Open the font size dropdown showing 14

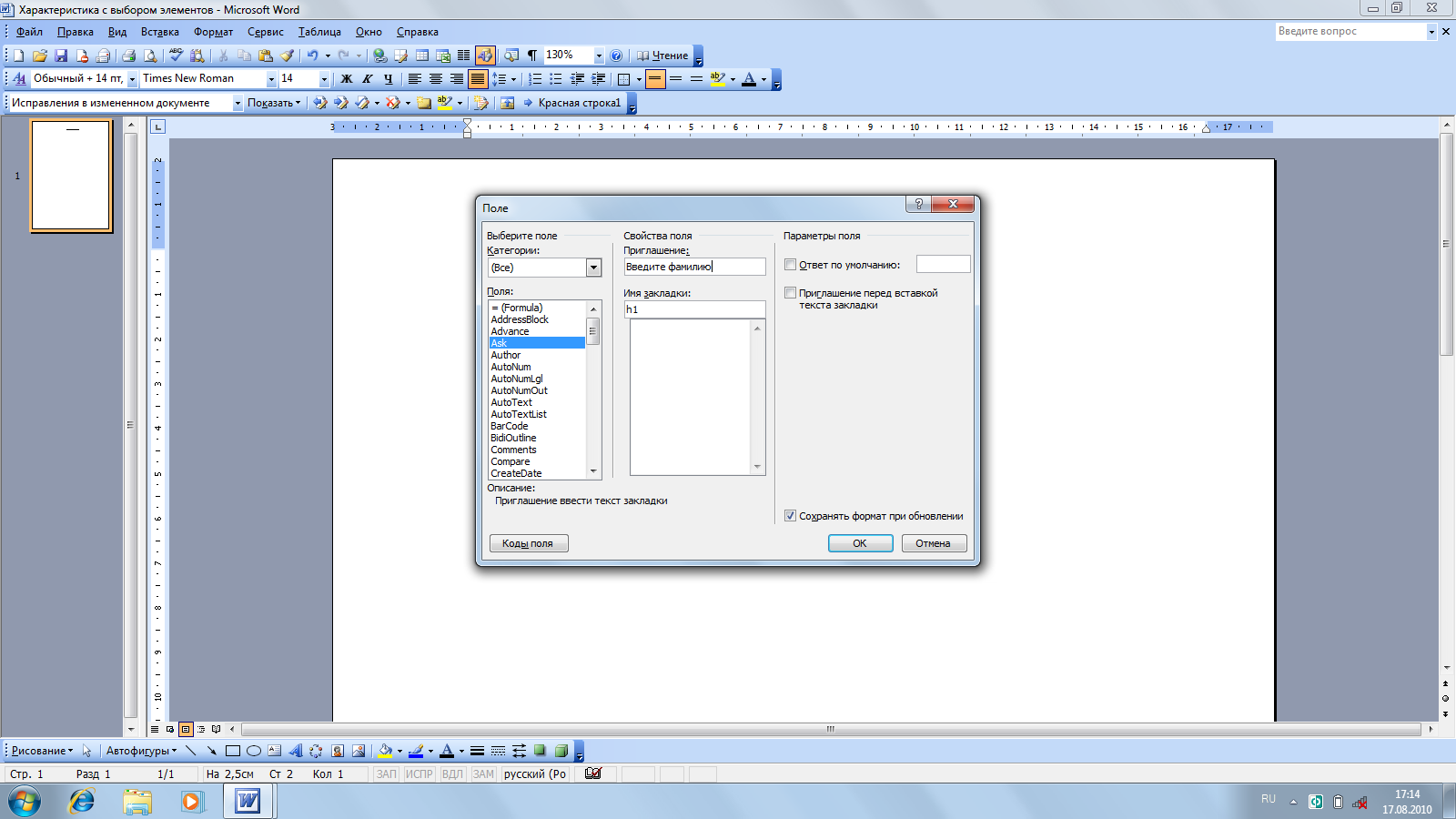324,79
